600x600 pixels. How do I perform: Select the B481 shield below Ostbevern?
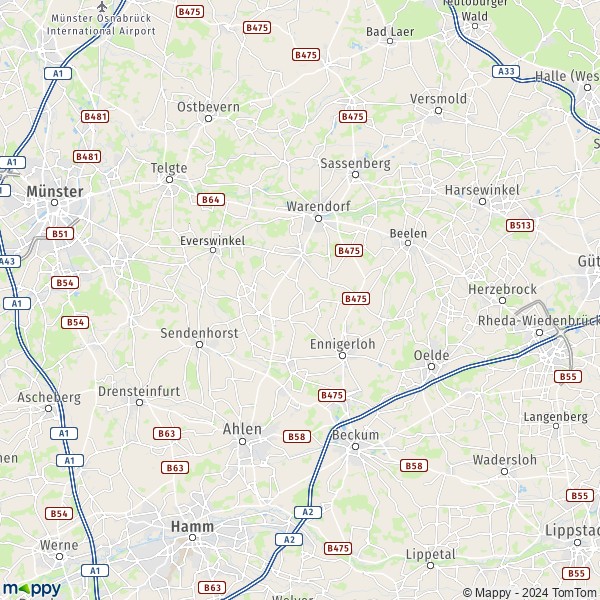click(x=87, y=157)
